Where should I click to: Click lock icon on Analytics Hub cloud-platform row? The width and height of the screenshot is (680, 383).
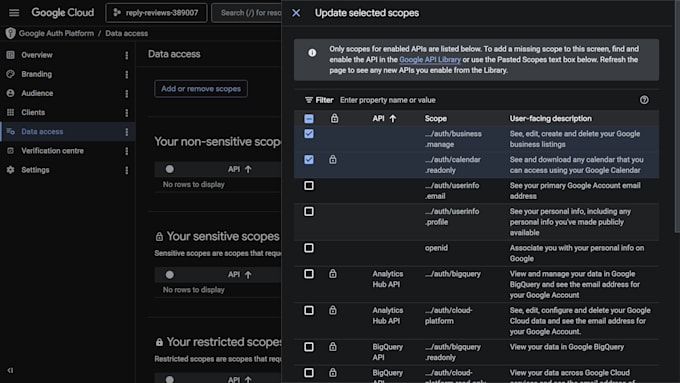(x=333, y=310)
